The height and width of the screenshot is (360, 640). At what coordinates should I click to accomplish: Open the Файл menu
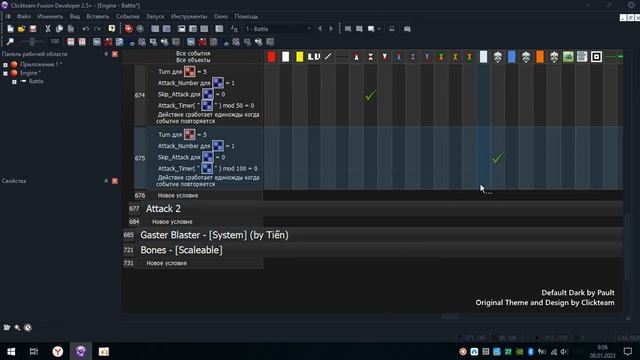[24, 16]
